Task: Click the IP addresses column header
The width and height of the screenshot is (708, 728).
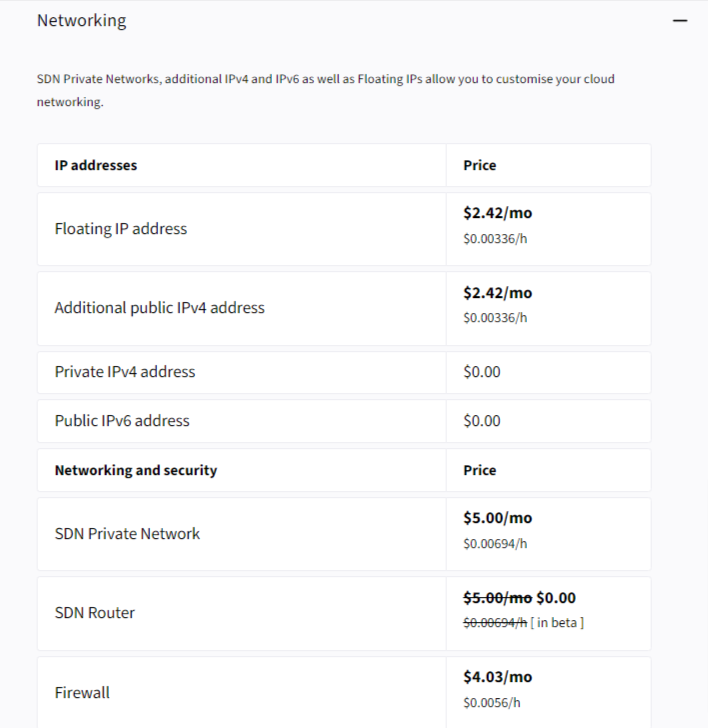Action: (x=96, y=165)
